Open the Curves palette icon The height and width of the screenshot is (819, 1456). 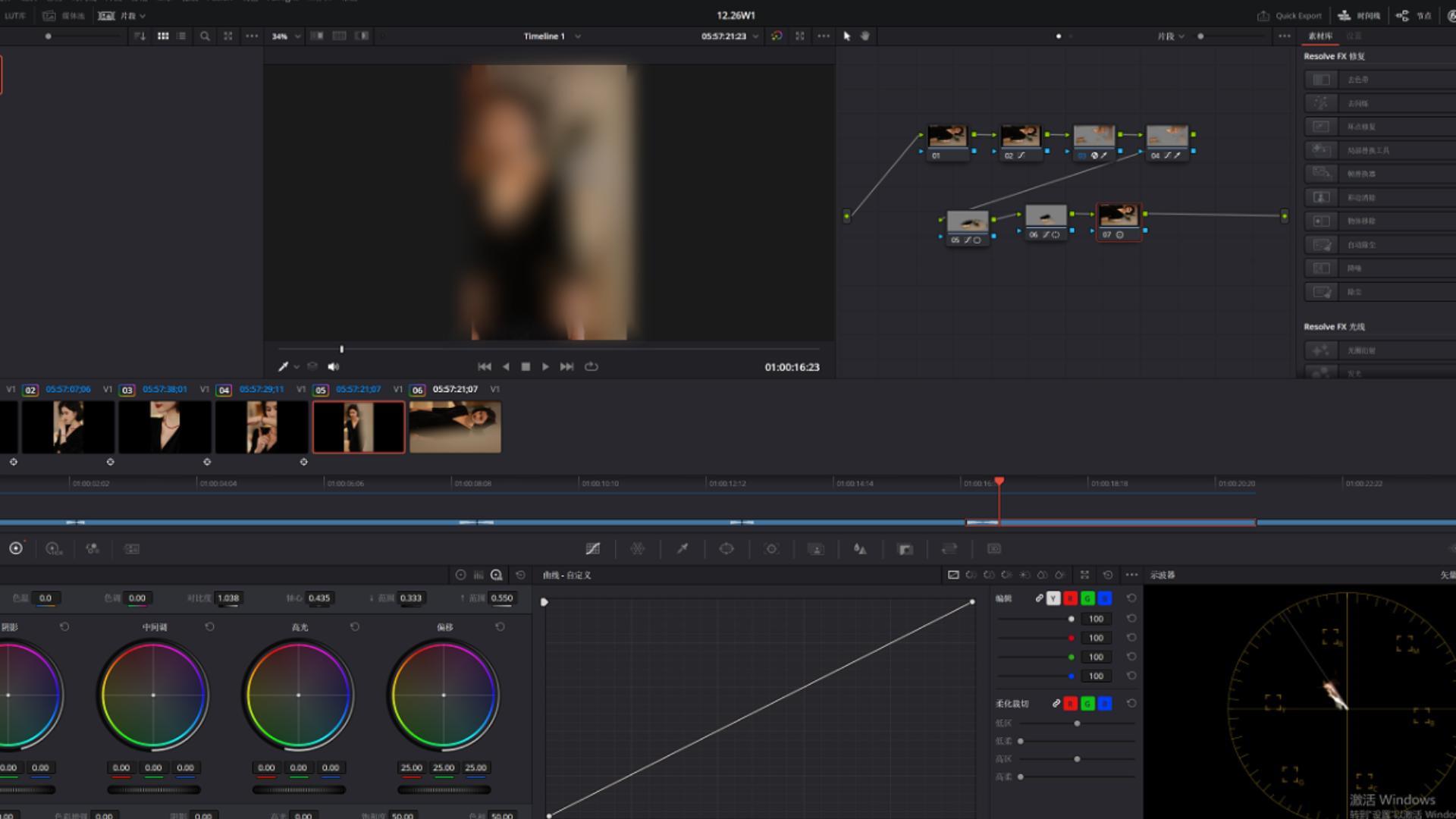(593, 548)
